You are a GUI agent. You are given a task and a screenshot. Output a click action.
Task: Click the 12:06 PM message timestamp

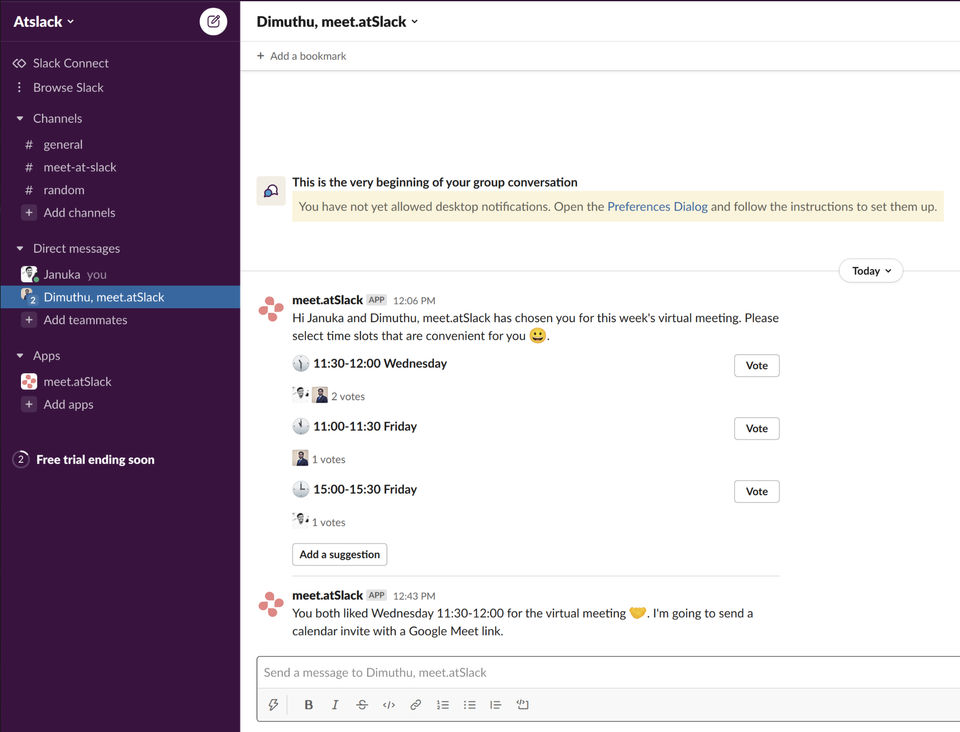[x=414, y=301]
